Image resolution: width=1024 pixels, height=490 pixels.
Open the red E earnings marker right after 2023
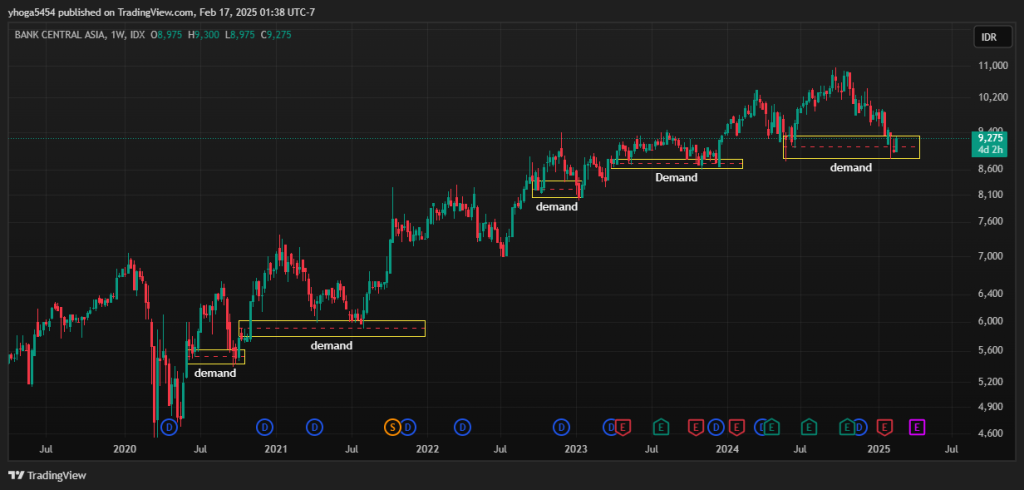tap(622, 427)
